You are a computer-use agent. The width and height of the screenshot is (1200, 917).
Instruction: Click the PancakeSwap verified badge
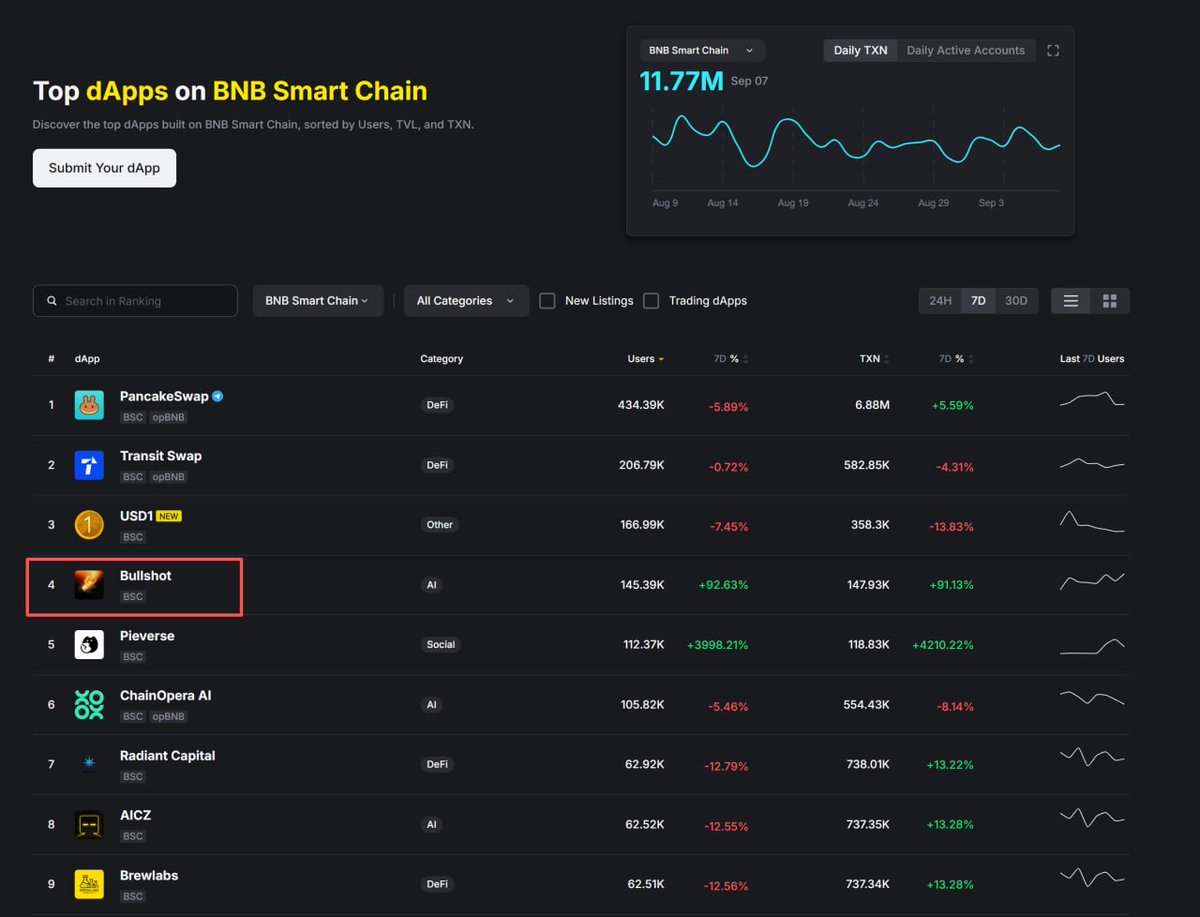(218, 397)
